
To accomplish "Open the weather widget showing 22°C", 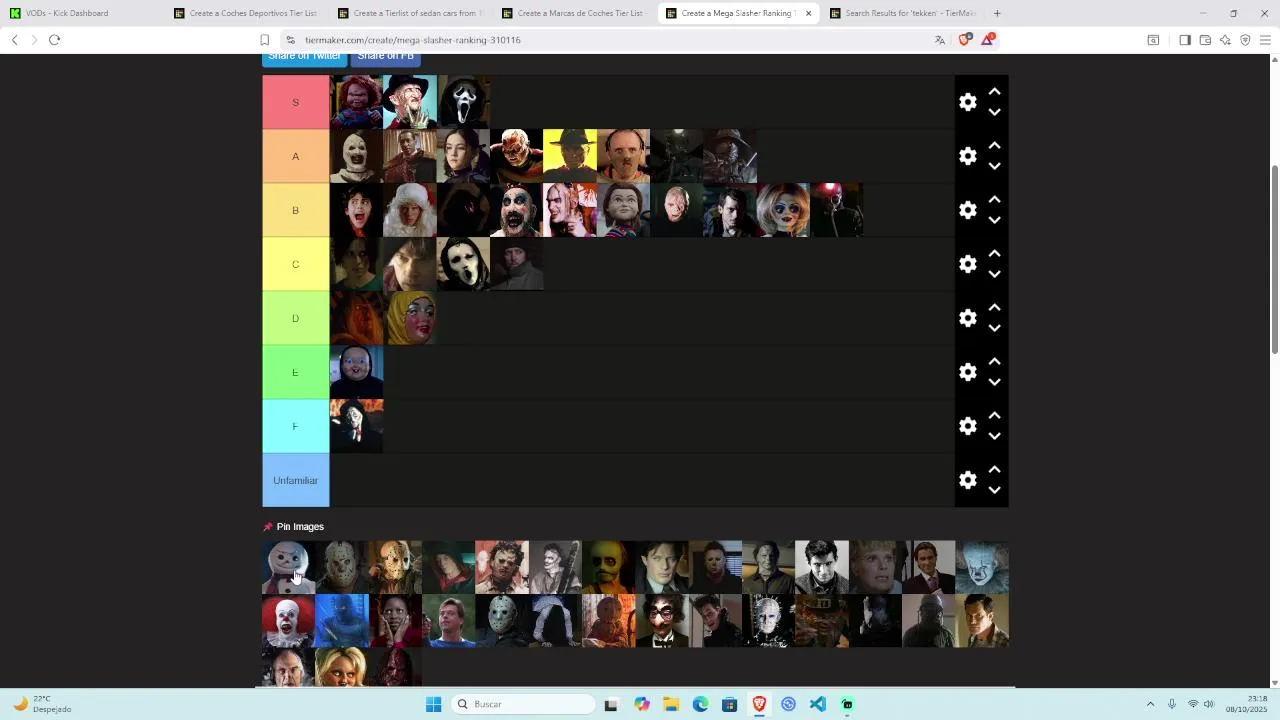I will (x=40, y=704).
